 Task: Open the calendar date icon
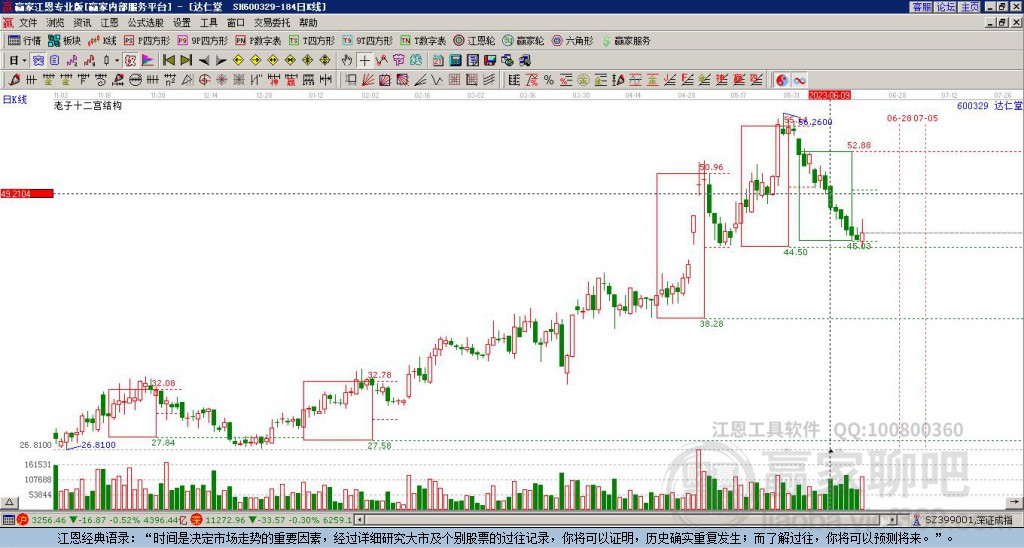coord(438,60)
